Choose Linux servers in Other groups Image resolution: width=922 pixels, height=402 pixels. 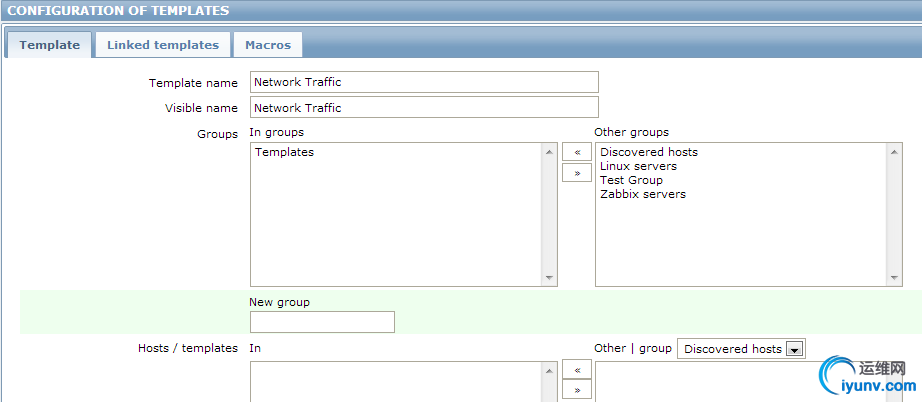(x=638, y=166)
